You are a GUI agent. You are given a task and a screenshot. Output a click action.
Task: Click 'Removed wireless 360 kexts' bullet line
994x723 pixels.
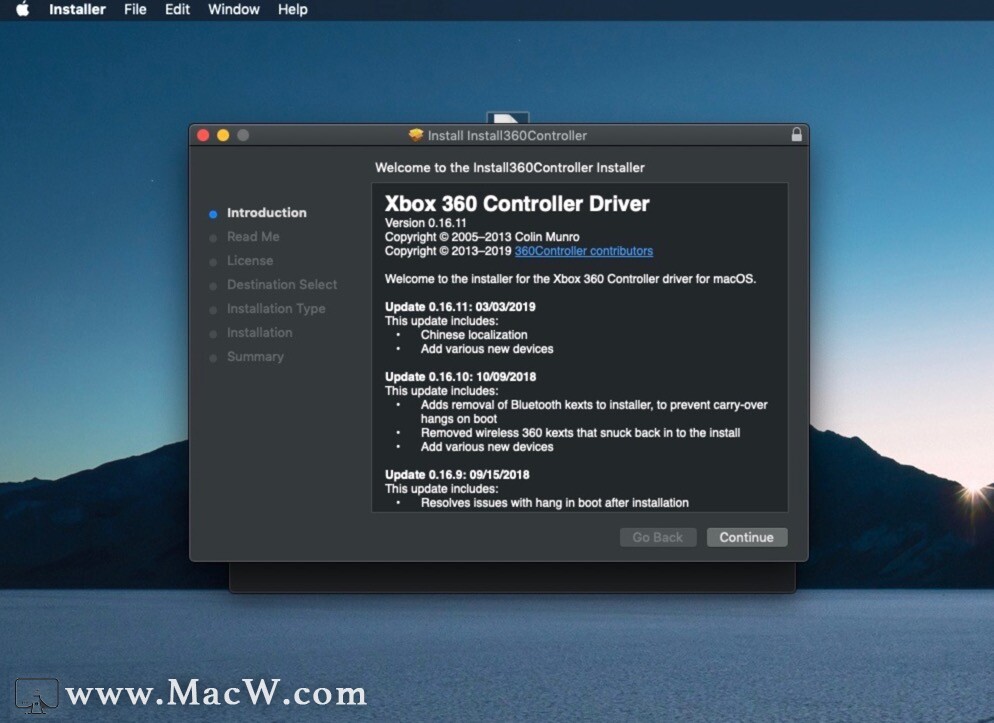[581, 433]
